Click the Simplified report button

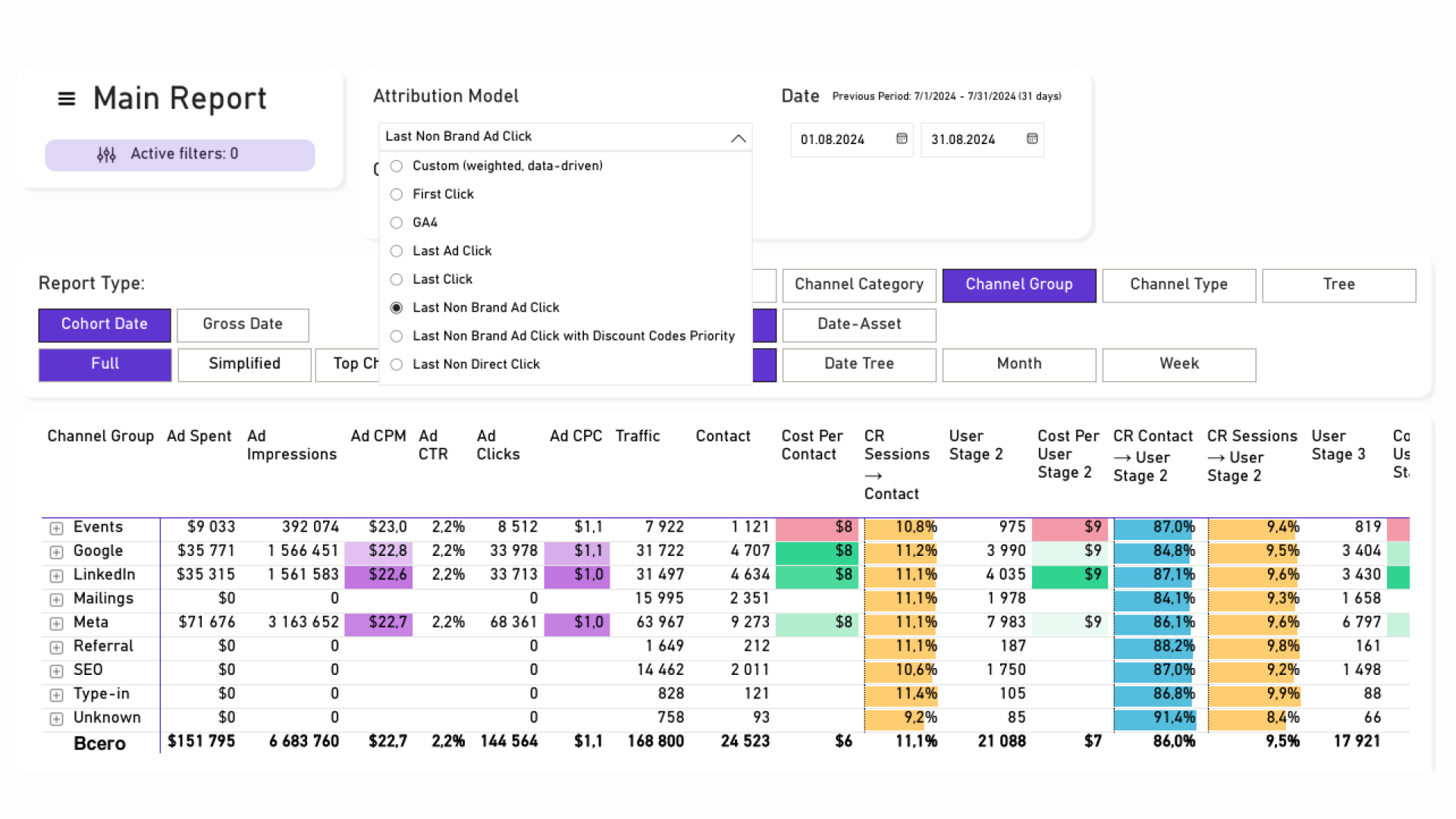coord(244,365)
